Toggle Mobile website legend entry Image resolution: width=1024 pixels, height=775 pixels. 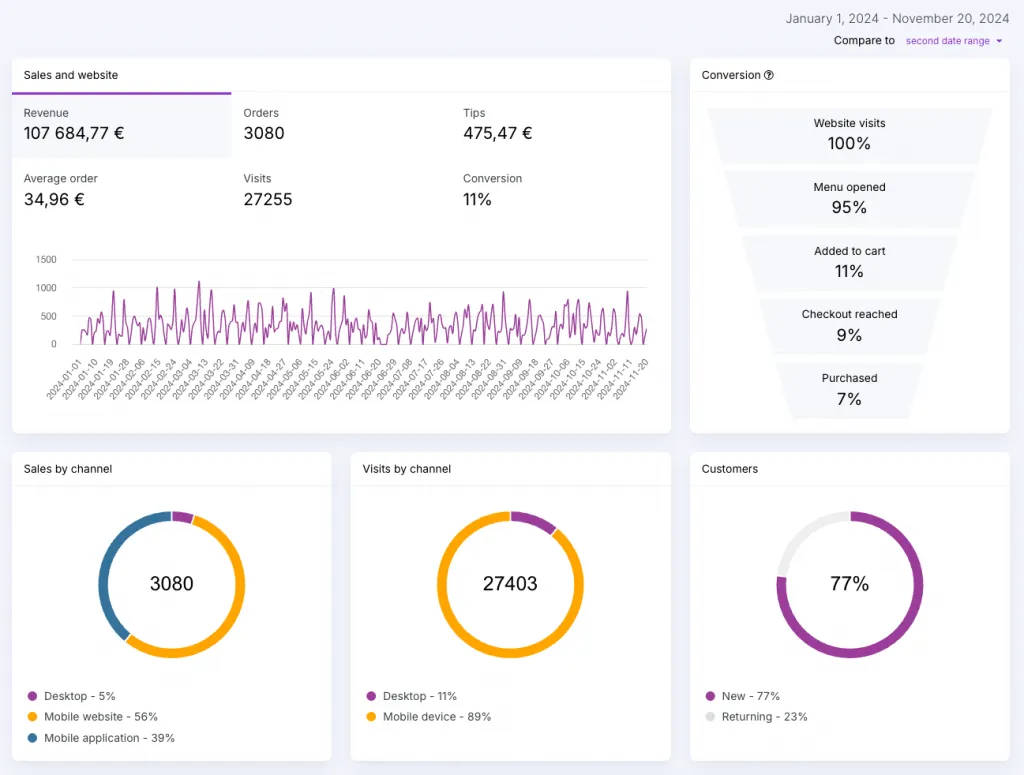click(x=93, y=717)
